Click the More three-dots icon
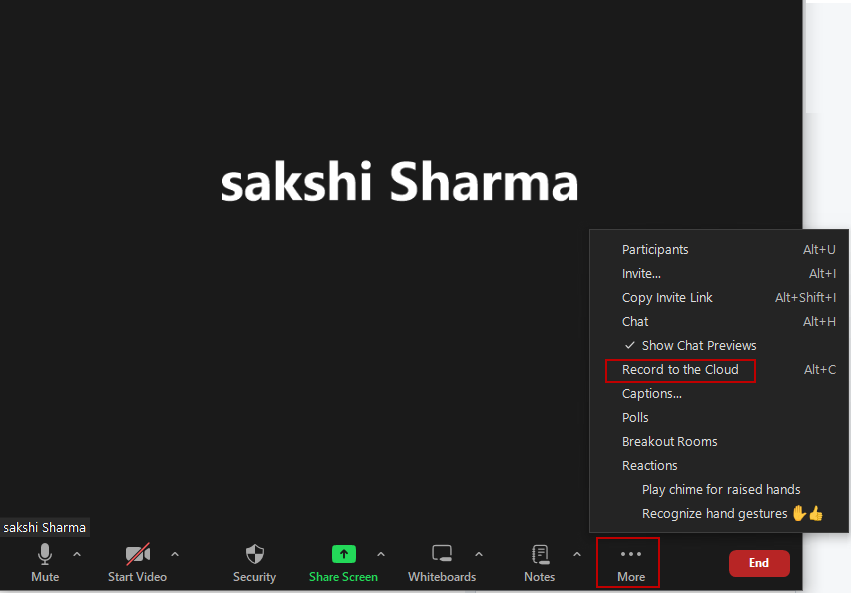 tap(631, 554)
